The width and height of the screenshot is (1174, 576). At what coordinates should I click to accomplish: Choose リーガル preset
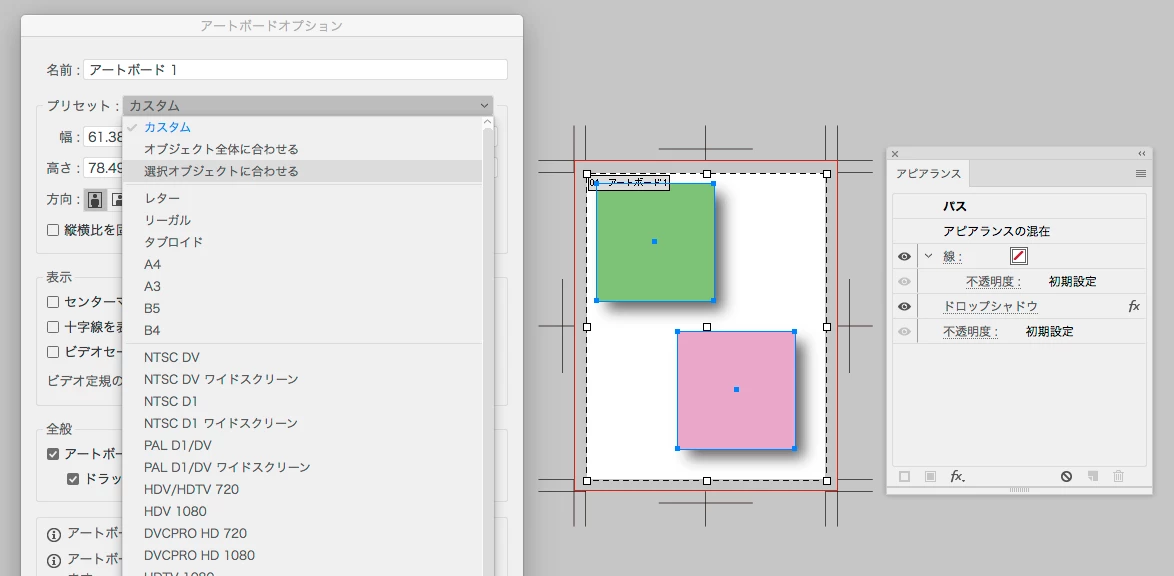[x=302, y=220]
